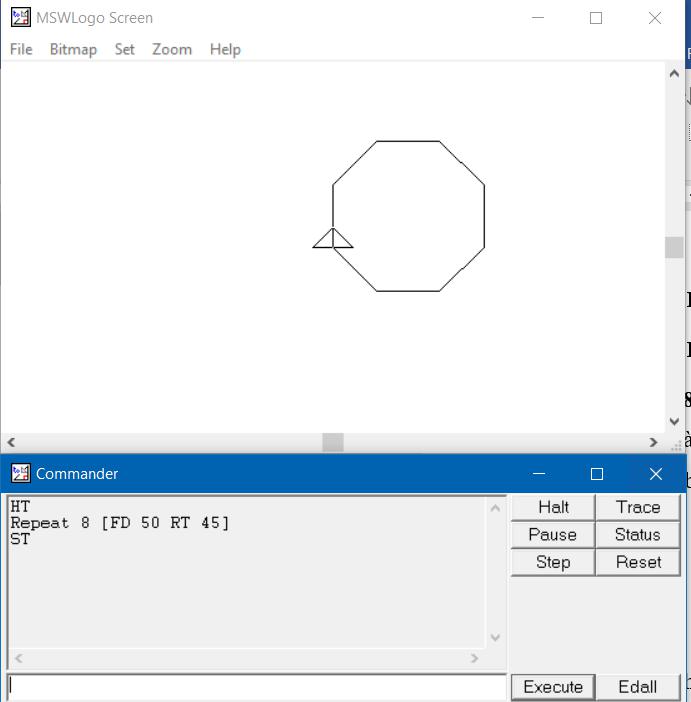This screenshot has height=702, width=691.
Task: Toggle the Trace button
Action: coord(638,507)
